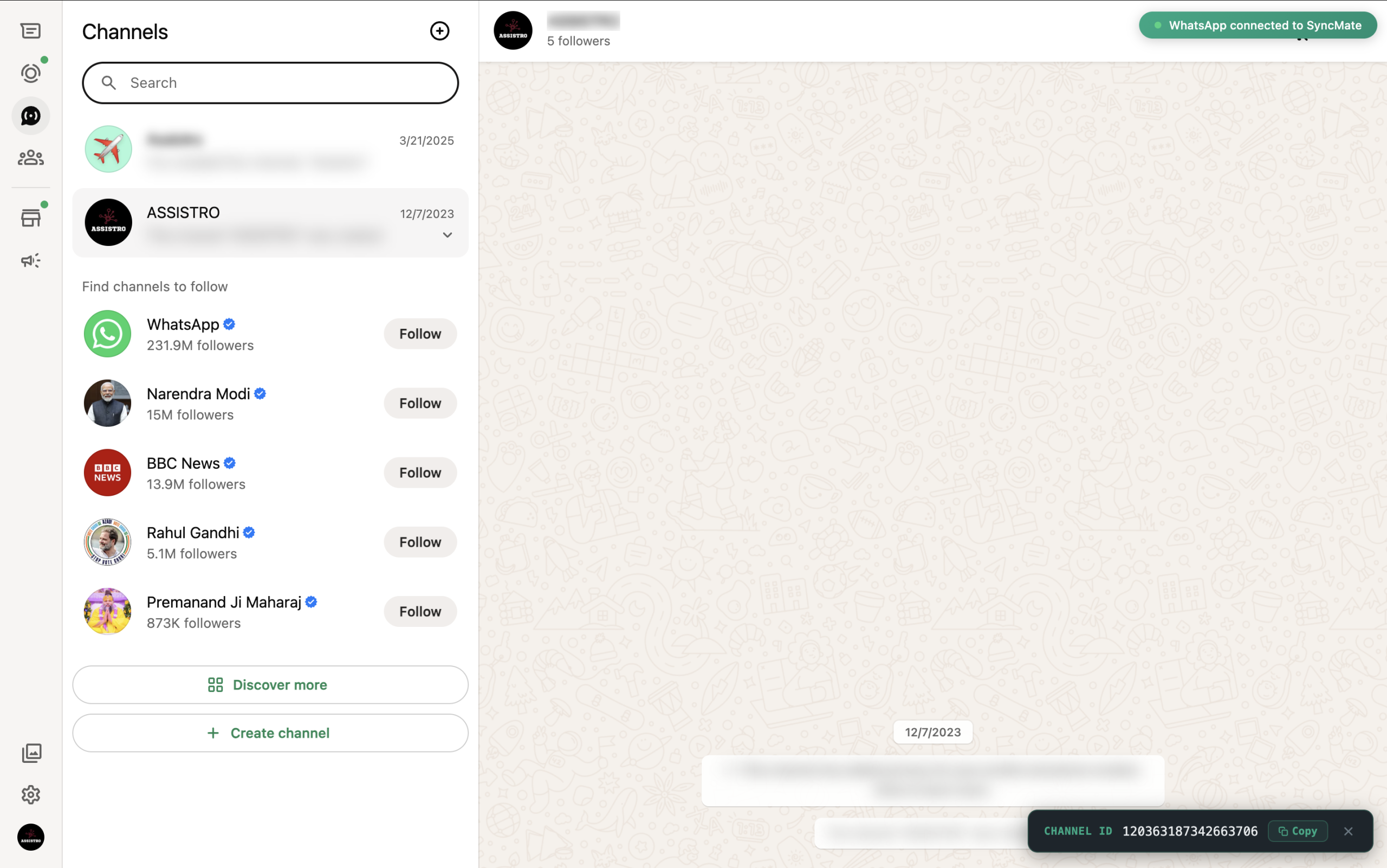Open the Status updates icon

[x=30, y=74]
